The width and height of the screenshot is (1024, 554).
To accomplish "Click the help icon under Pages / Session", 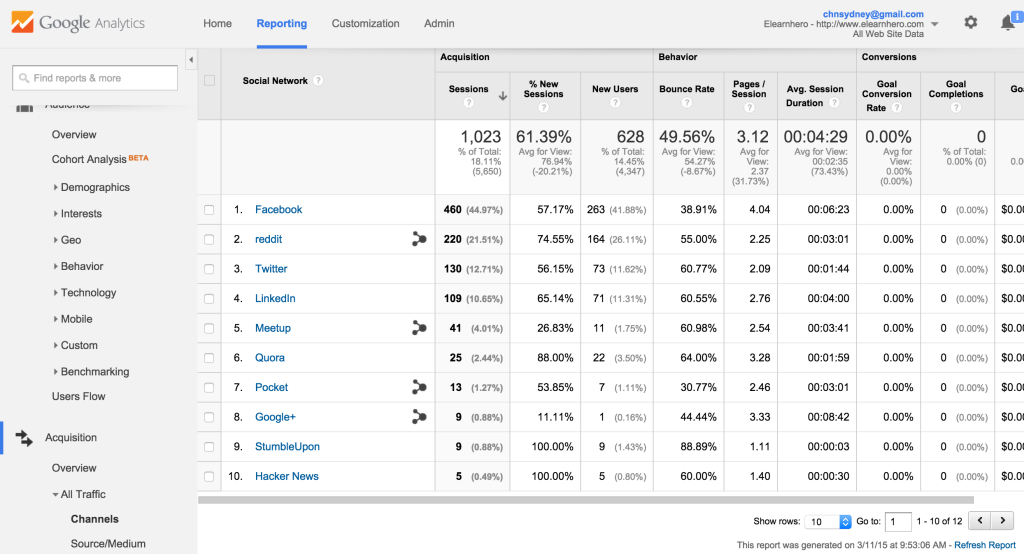I will tap(749, 107).
